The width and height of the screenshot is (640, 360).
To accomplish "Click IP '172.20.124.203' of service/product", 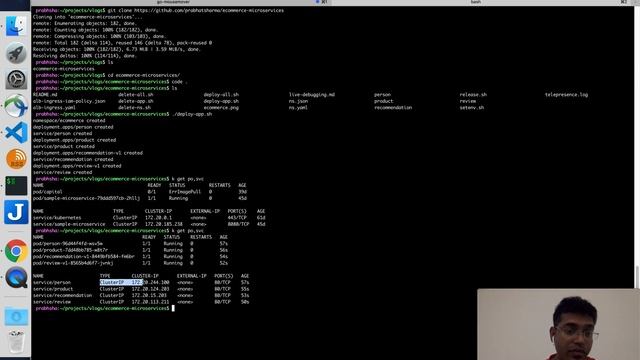I will pos(150,289).
